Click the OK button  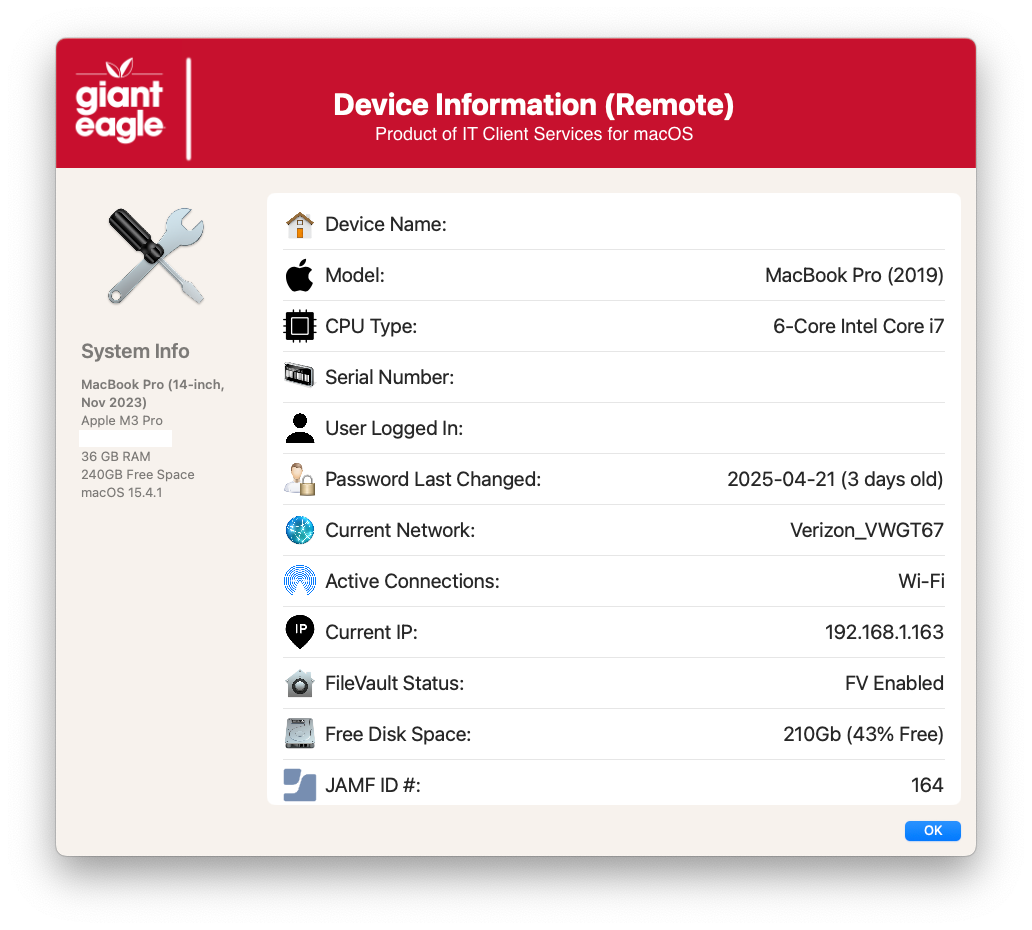932,830
